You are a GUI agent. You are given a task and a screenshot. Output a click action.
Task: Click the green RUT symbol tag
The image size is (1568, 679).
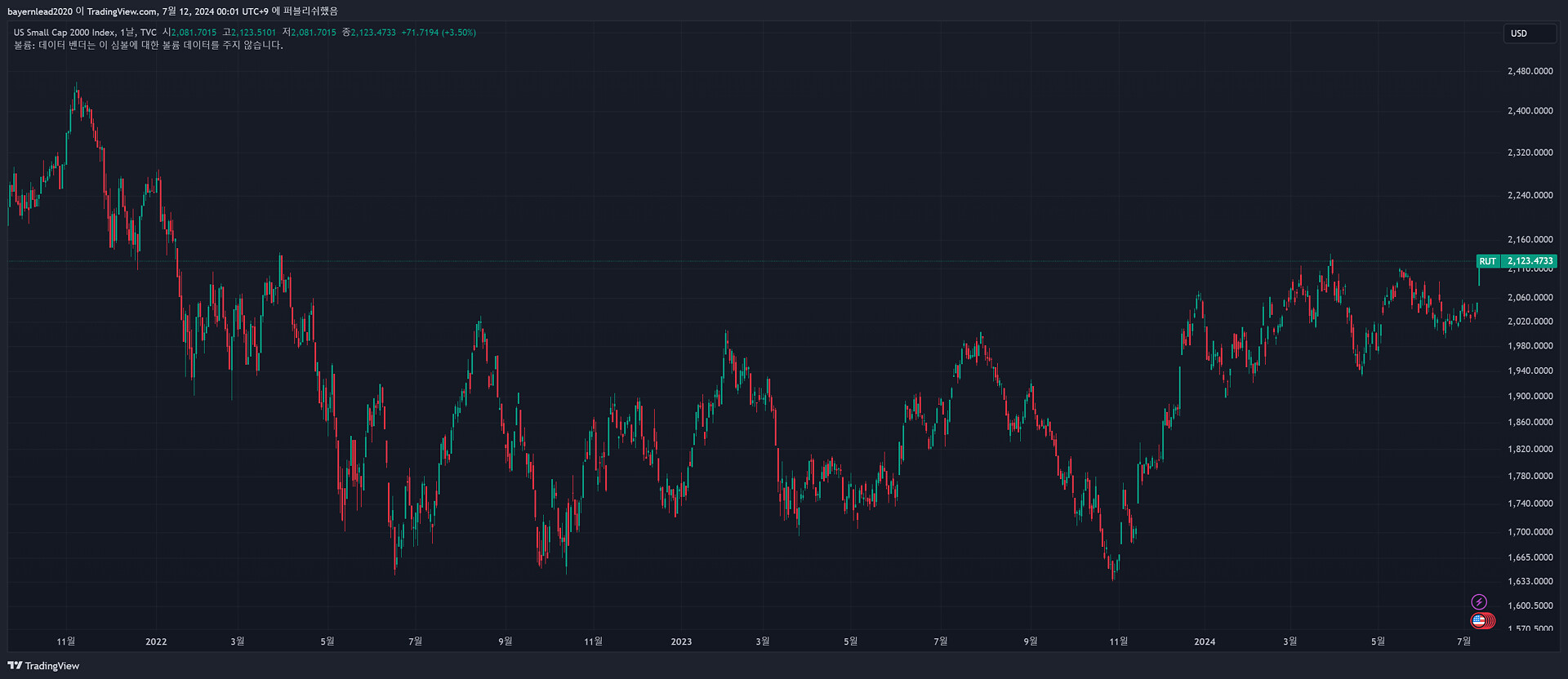point(1487,261)
